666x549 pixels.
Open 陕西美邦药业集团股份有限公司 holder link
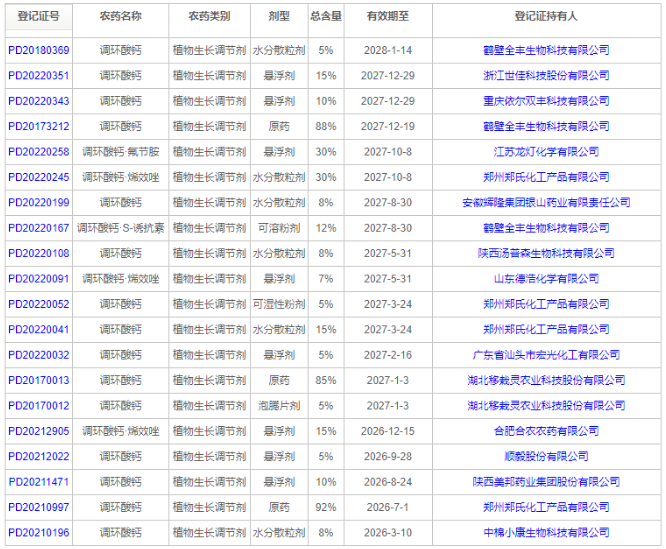coord(546,482)
